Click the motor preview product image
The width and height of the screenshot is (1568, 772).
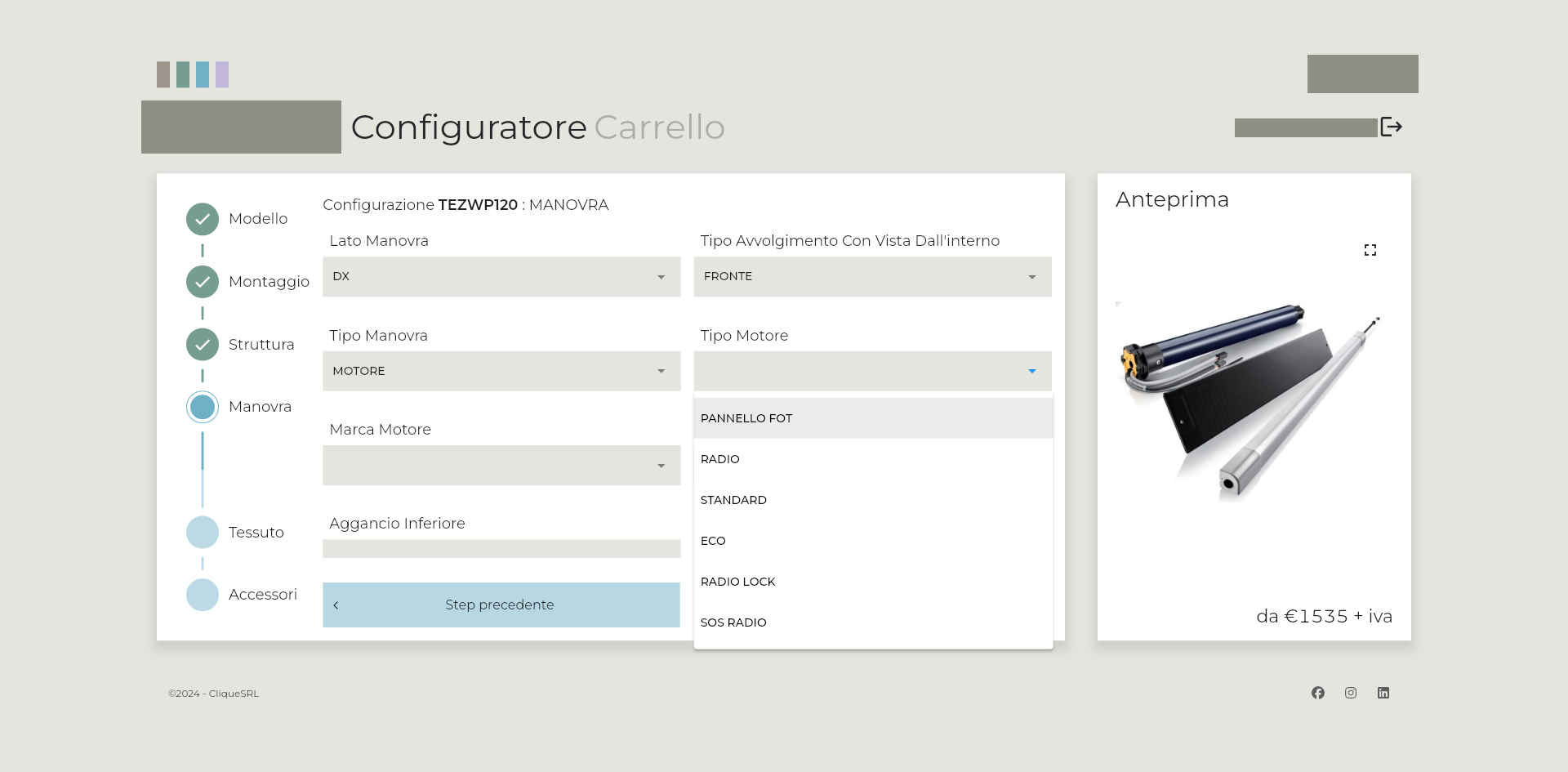(x=1248, y=400)
